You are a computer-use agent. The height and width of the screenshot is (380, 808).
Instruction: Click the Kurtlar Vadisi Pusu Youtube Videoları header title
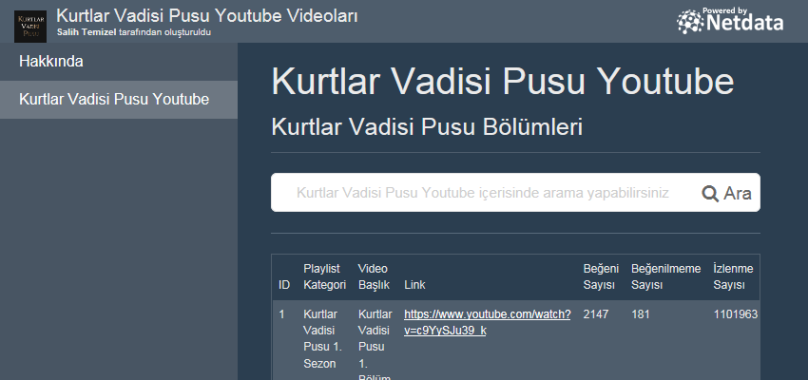tap(207, 15)
